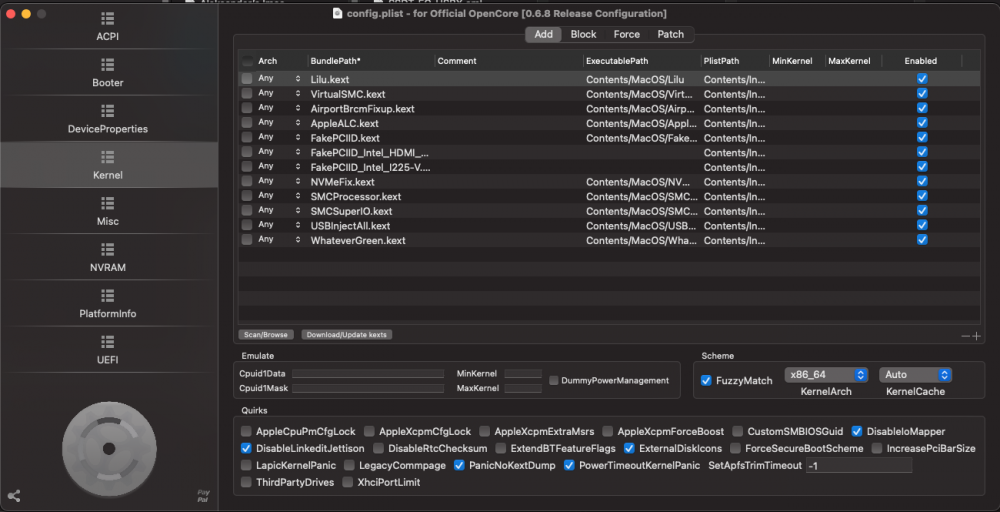1000x512 pixels.
Task: Toggle PowerTimeoutKernelPanic quirk
Action: 570,465
